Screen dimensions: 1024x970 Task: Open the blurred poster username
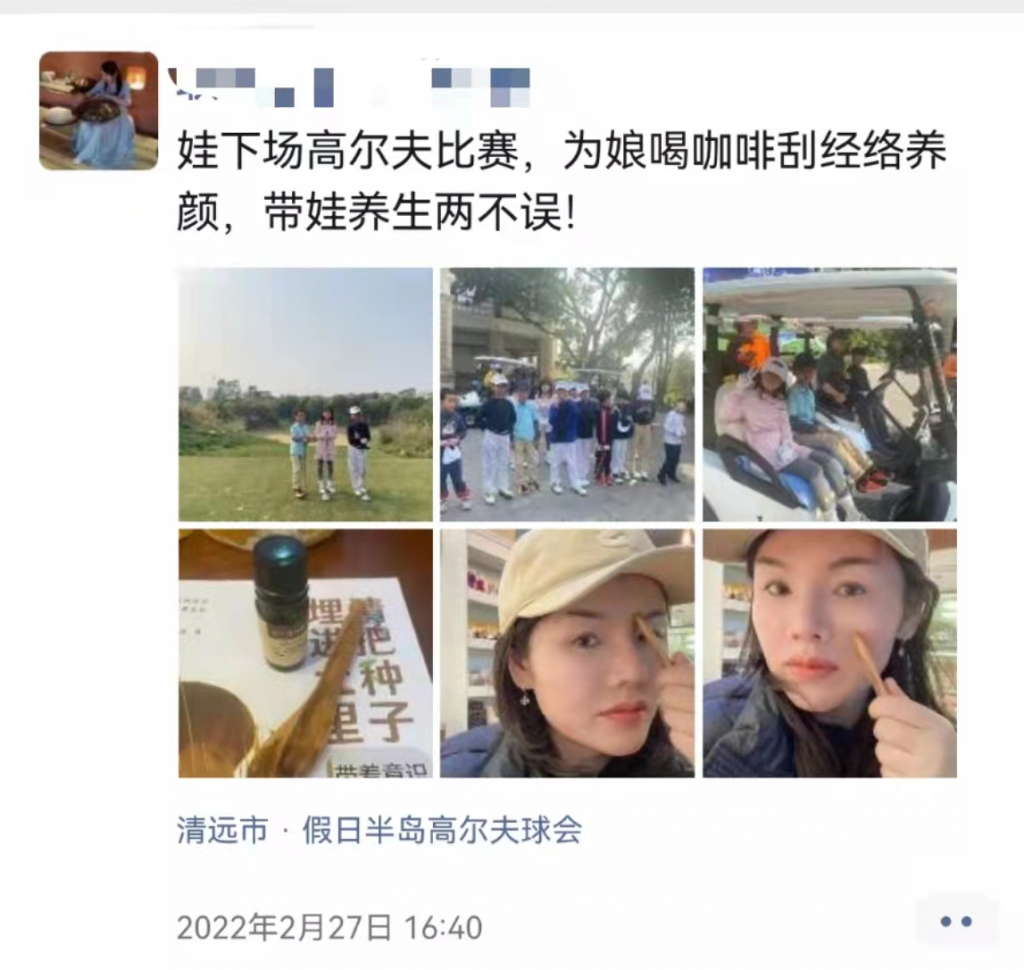point(350,87)
